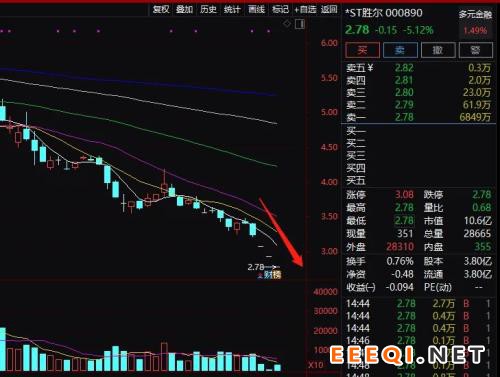The height and width of the screenshot is (377, 500).
Task: Click the PE(动) label
Action: pyautogui.click(x=438, y=287)
